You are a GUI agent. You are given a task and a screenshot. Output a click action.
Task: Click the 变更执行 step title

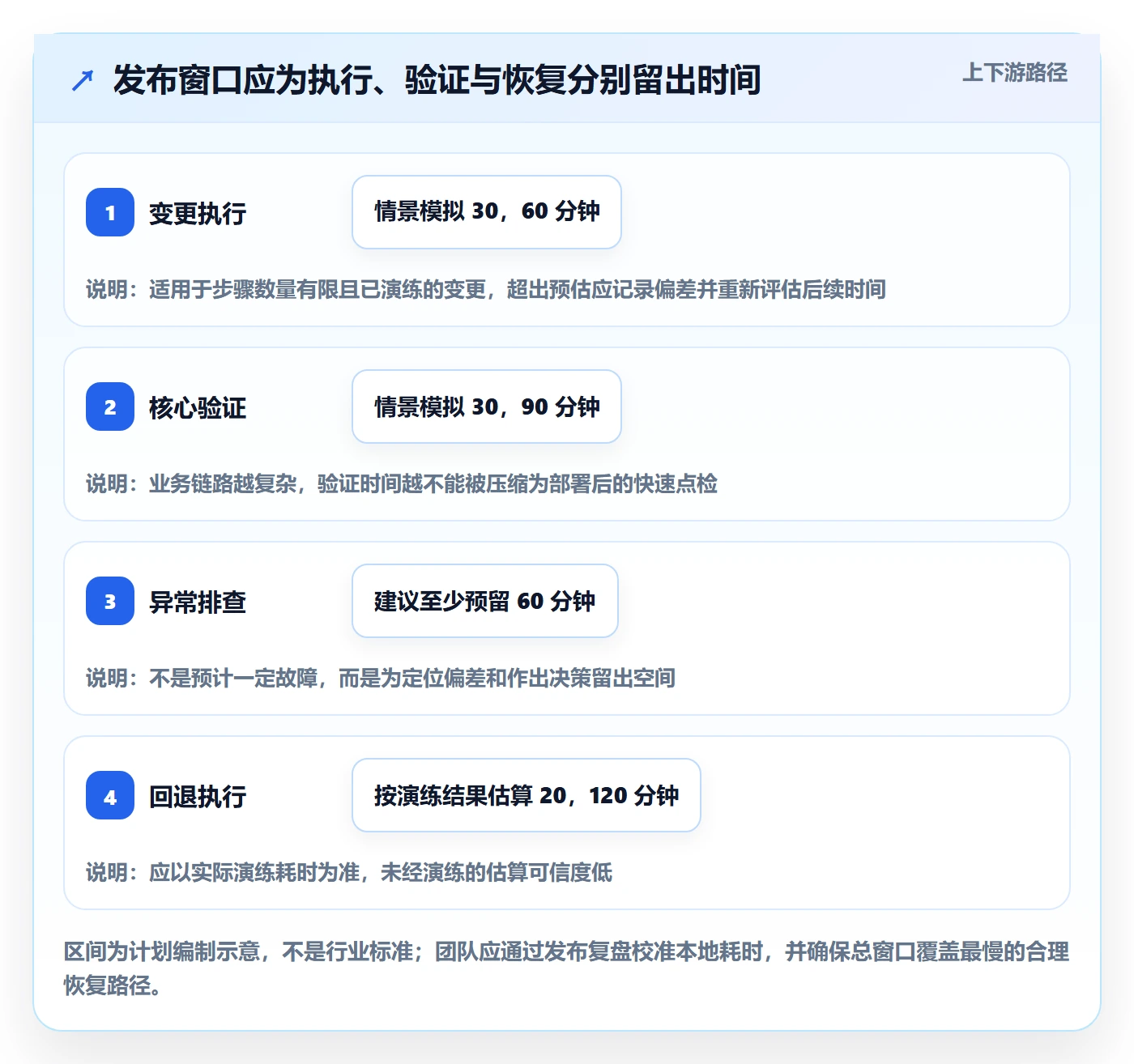point(198,214)
